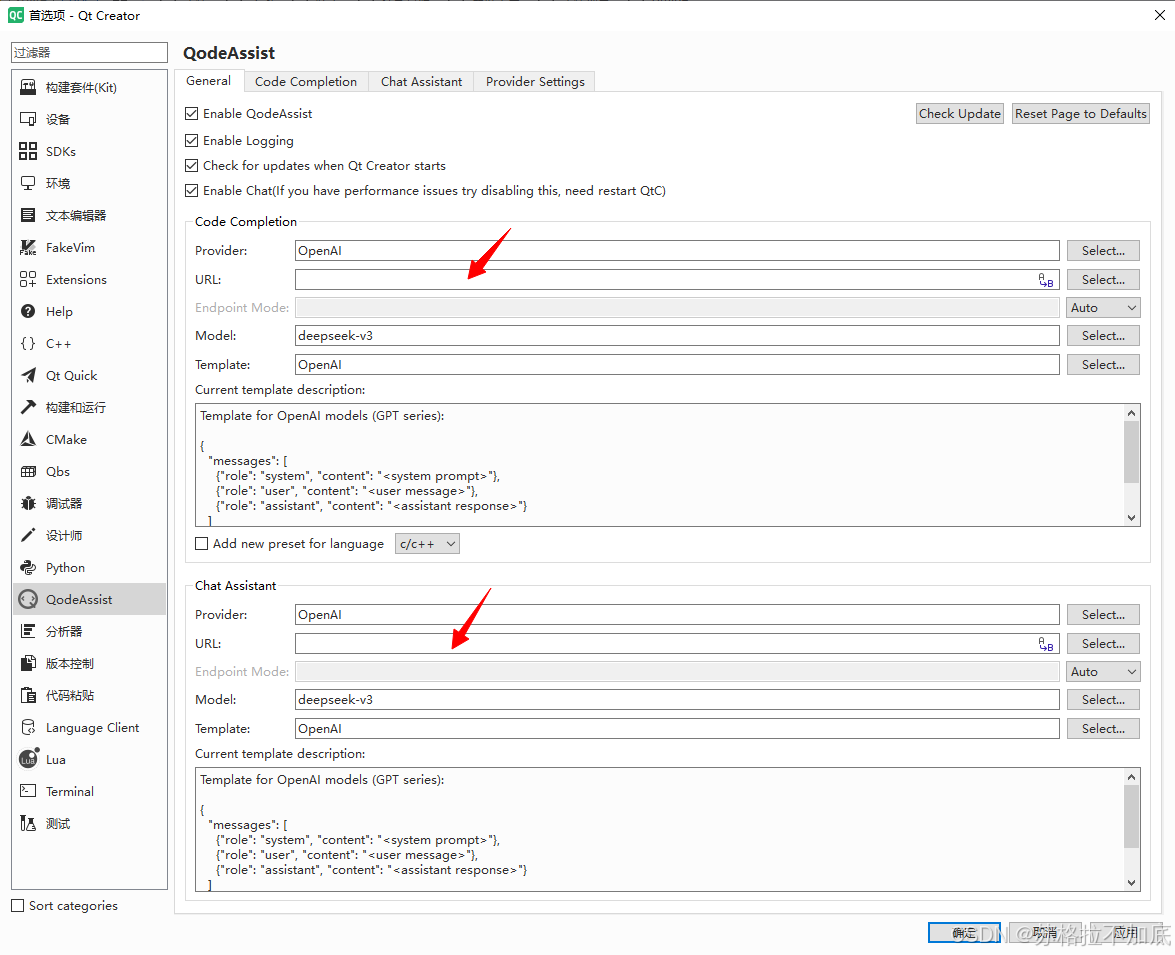Click the Terminal category icon
The width and height of the screenshot is (1175, 955).
pos(28,792)
